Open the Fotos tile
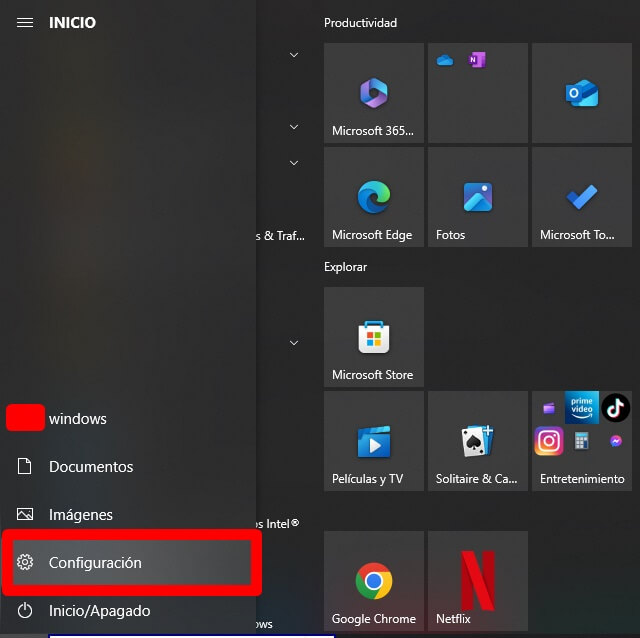 coord(478,197)
